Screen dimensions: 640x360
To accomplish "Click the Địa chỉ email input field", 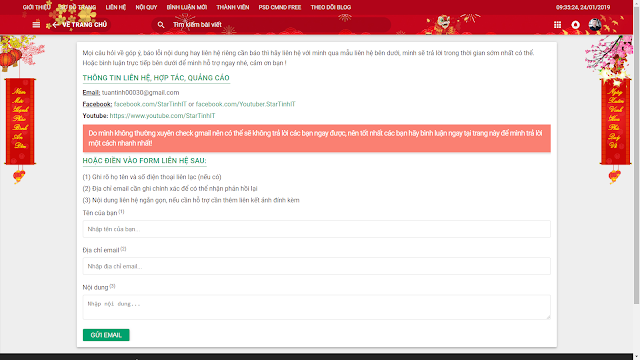I will (x=316, y=266).
